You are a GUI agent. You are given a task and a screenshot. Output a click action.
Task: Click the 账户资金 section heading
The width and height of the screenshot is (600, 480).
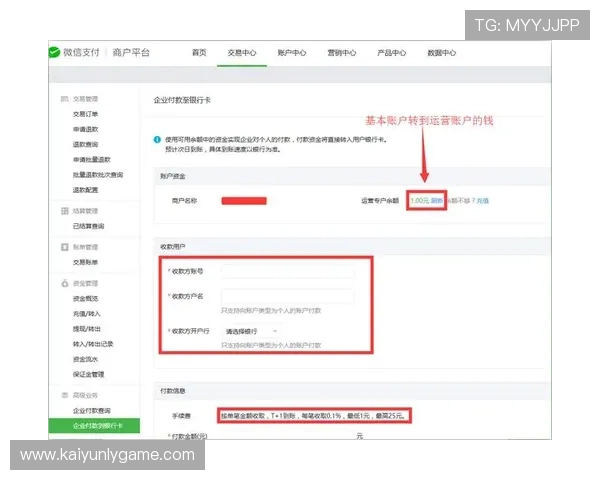(x=173, y=176)
